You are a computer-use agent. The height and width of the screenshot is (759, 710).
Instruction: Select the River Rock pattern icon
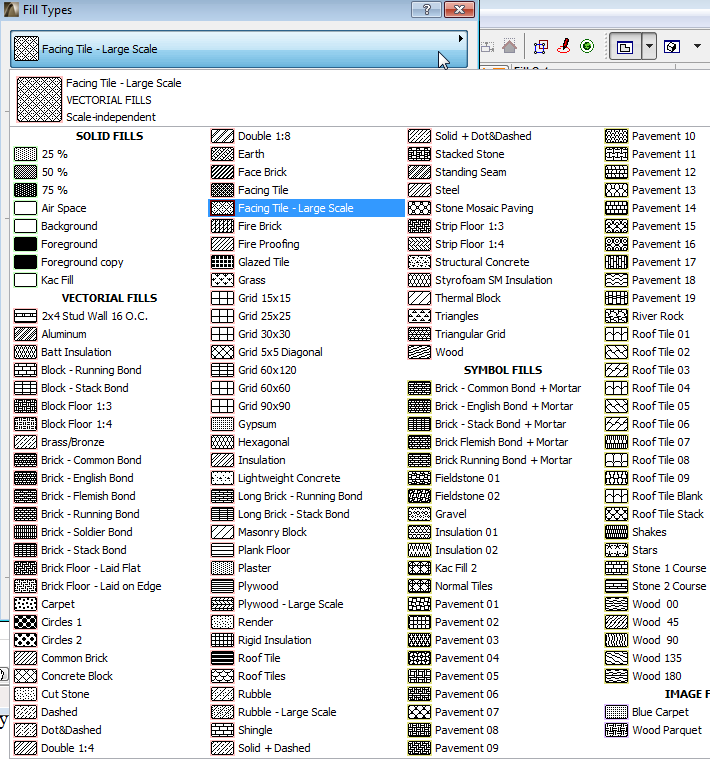coord(616,316)
